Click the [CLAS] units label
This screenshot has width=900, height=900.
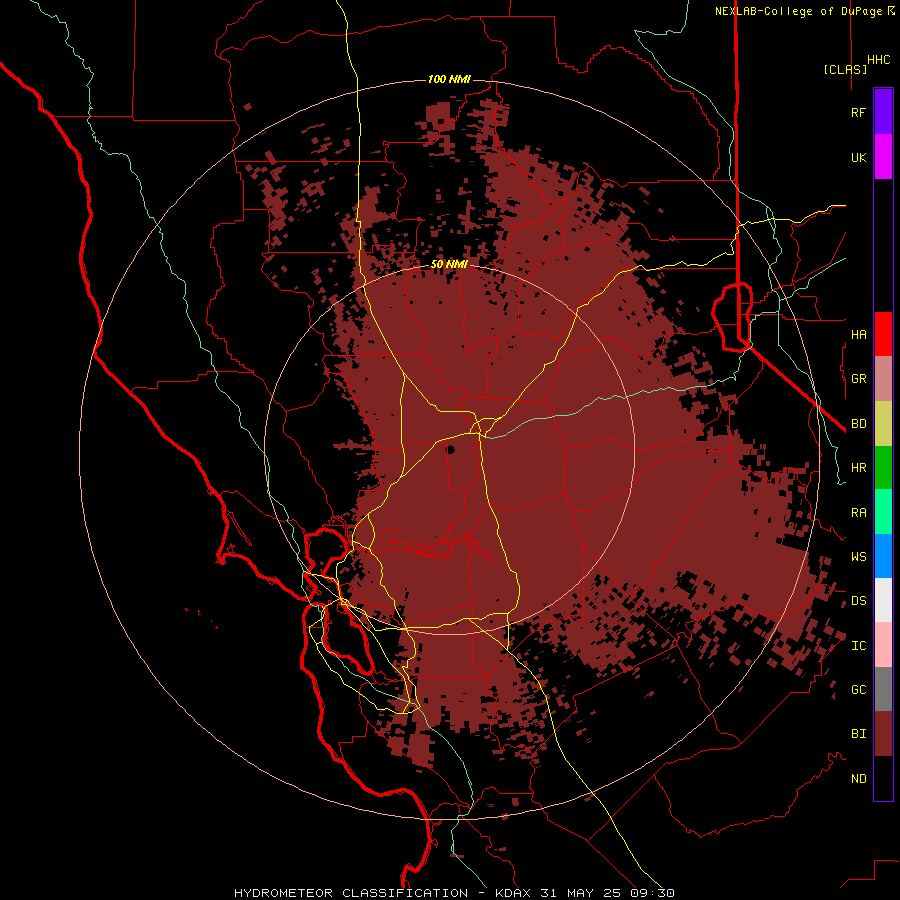845,69
